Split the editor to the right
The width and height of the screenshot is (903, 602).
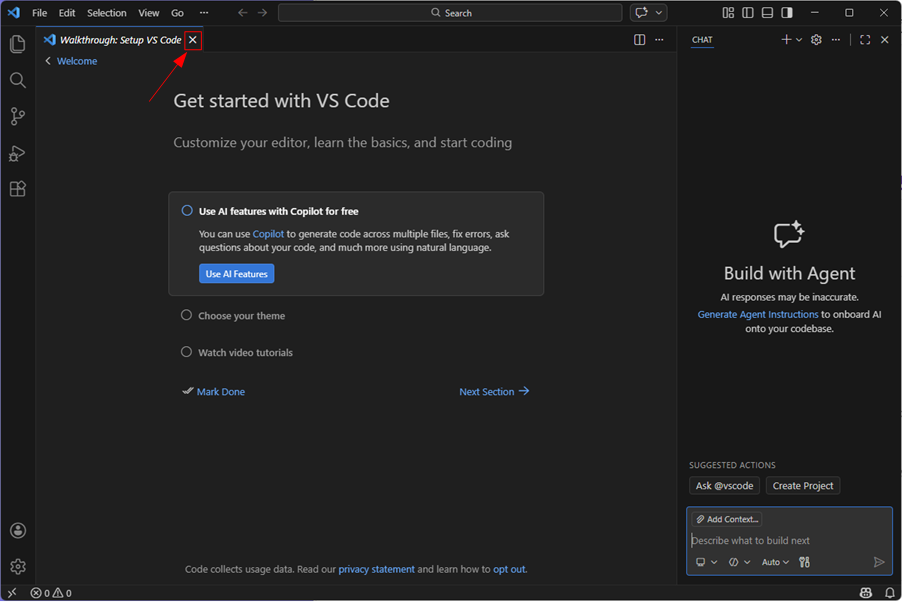(x=639, y=40)
